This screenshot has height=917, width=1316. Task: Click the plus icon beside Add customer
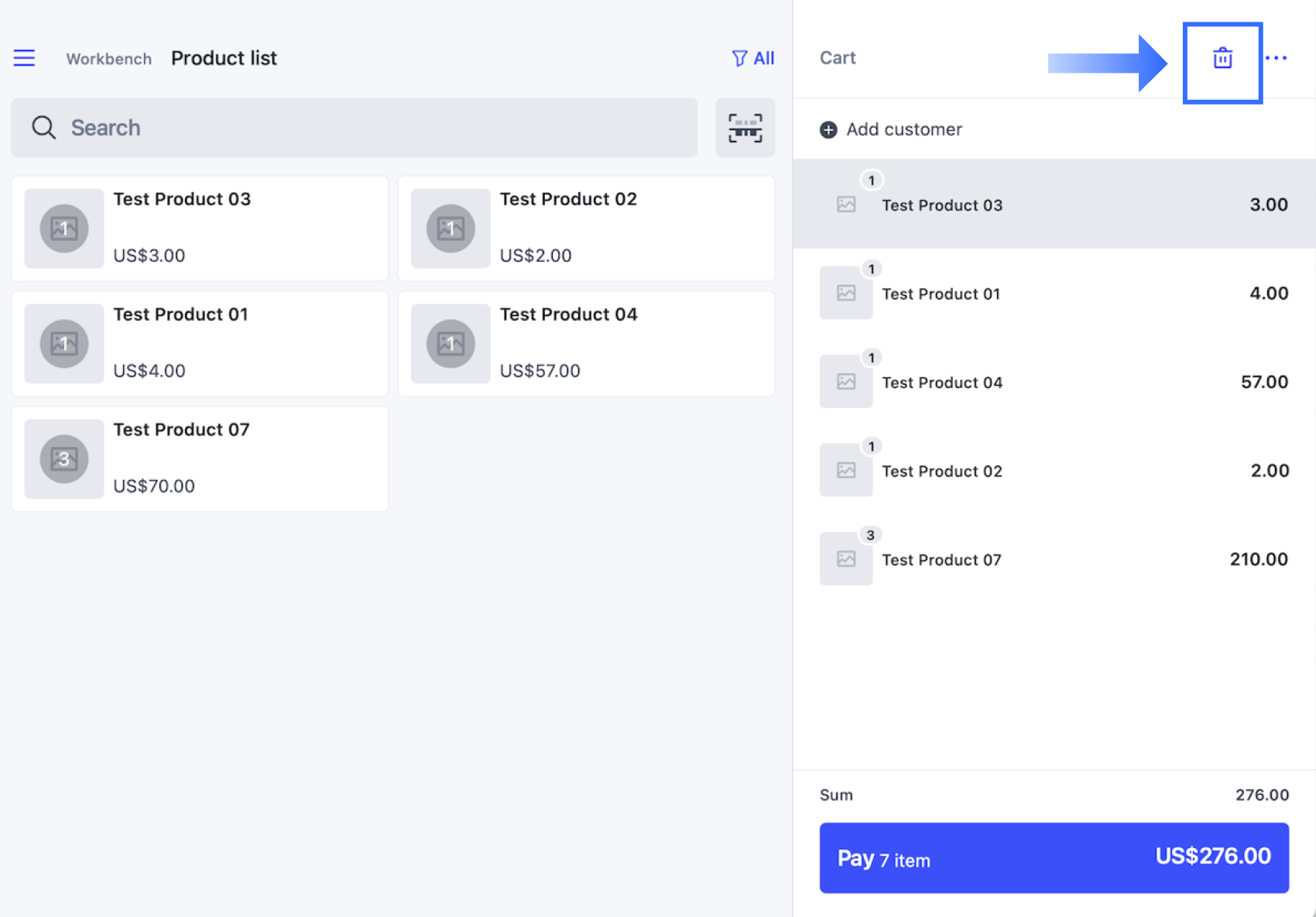[x=828, y=130]
